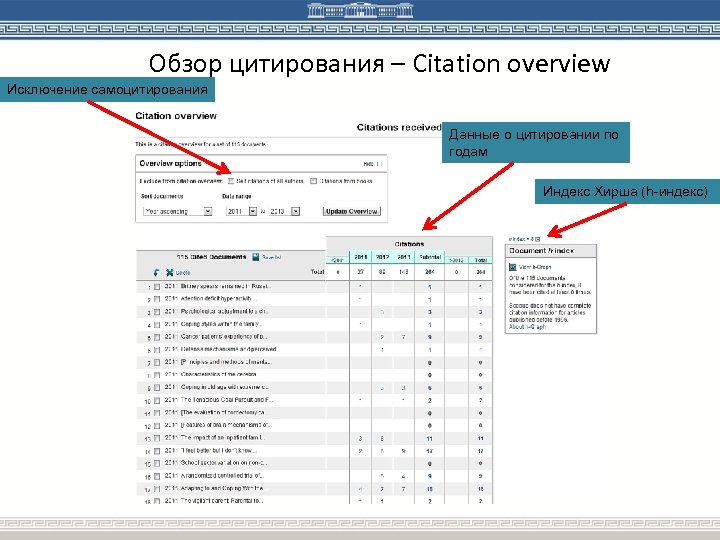The height and width of the screenshot is (540, 720).
Task: Open document 'The Tenacious Goal Pursuit and F...'
Action: [x=227, y=399]
